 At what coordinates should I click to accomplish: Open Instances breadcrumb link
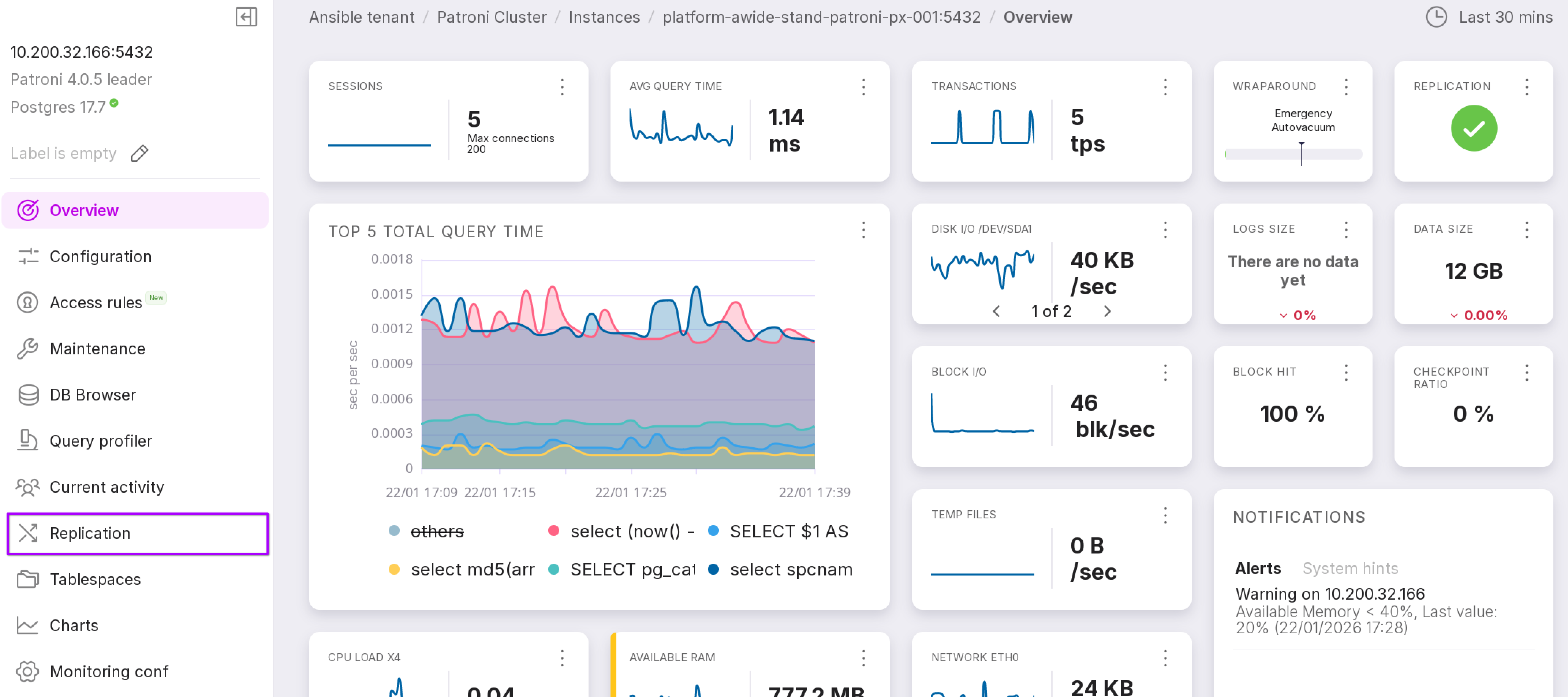pyautogui.click(x=604, y=17)
